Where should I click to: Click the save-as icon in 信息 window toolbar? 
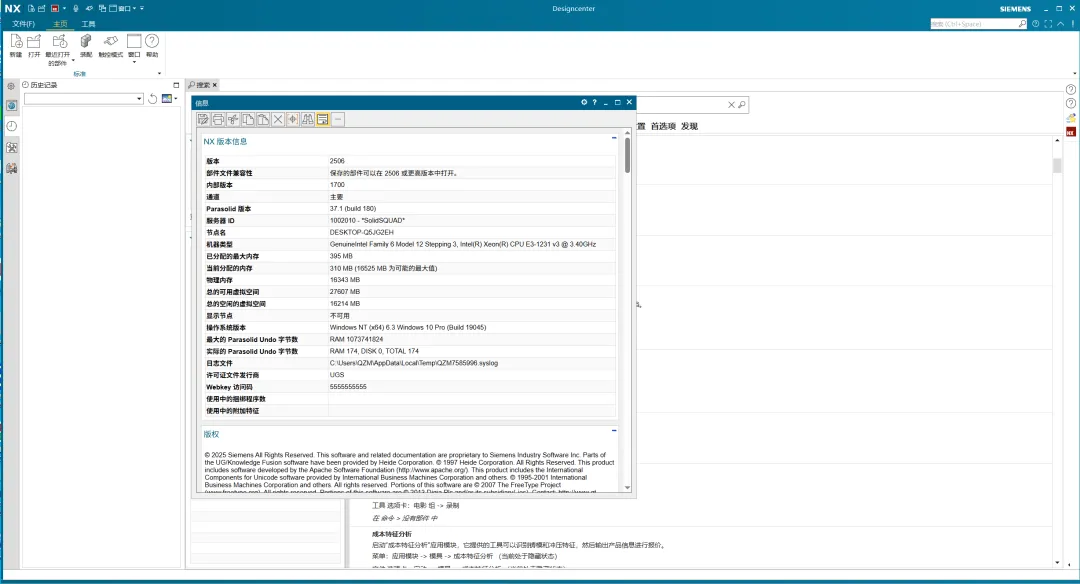(203, 119)
